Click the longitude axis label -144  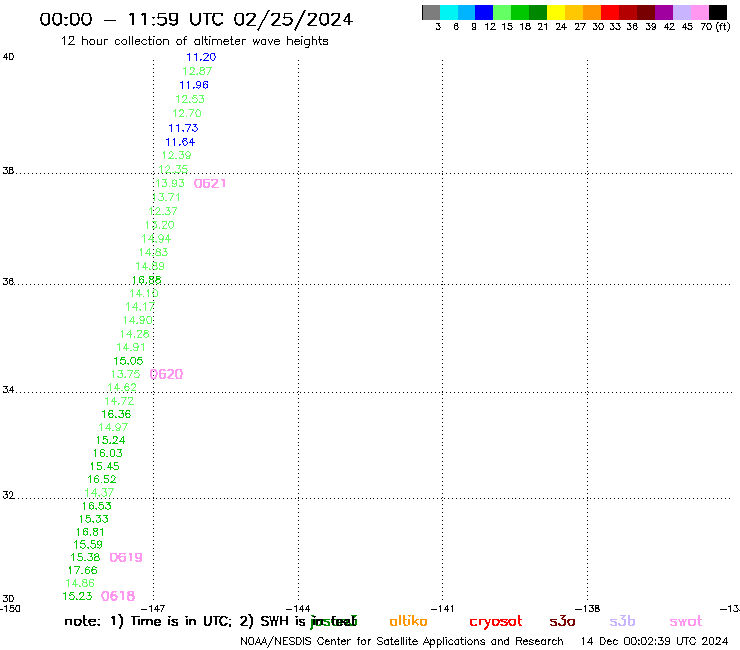pos(298,609)
